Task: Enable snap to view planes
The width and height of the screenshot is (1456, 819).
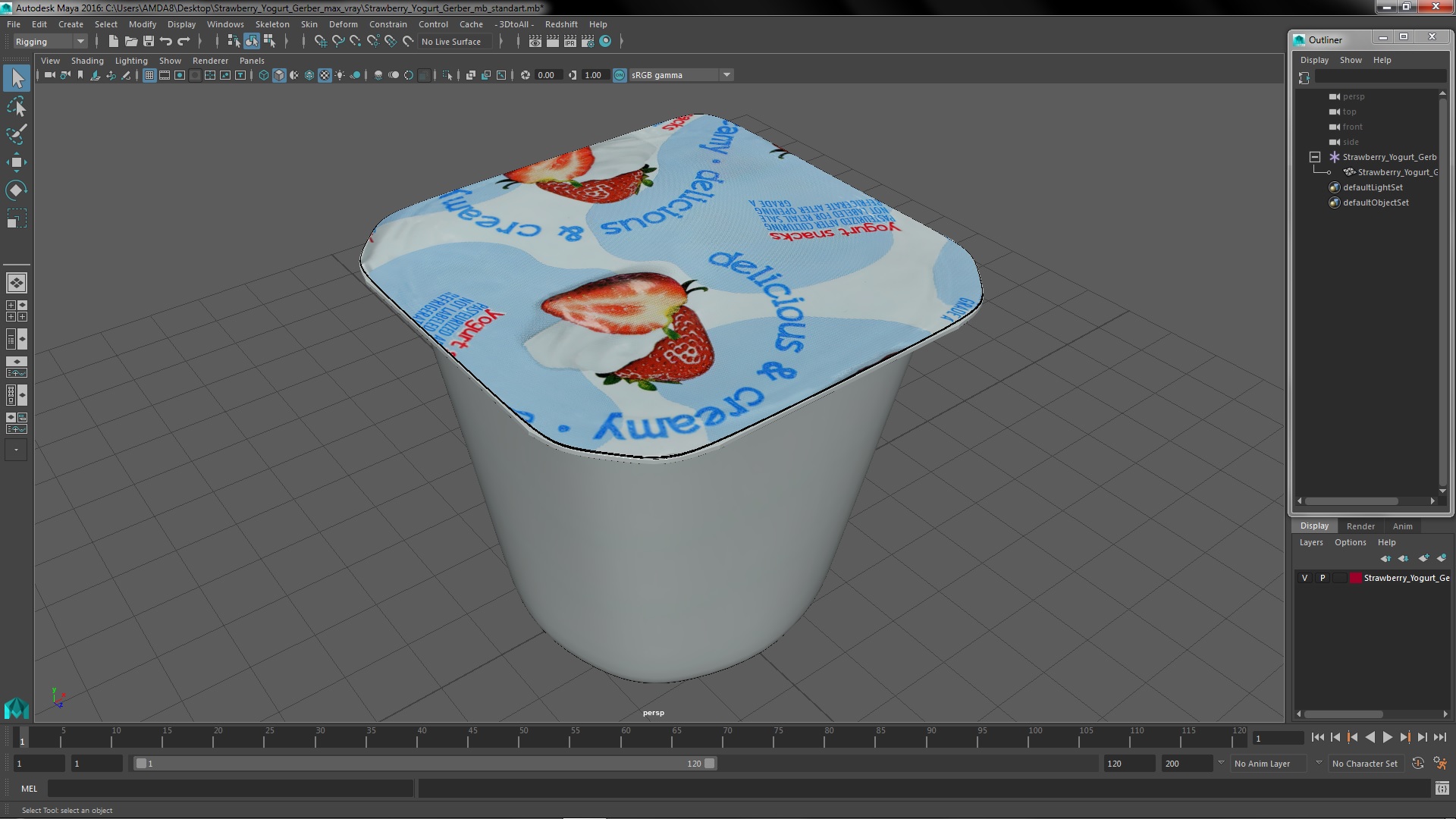Action: (x=391, y=42)
